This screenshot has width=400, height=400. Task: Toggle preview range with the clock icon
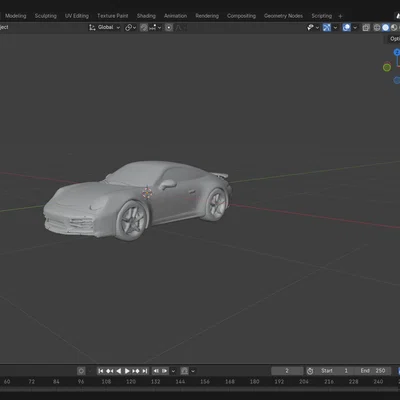coord(310,371)
